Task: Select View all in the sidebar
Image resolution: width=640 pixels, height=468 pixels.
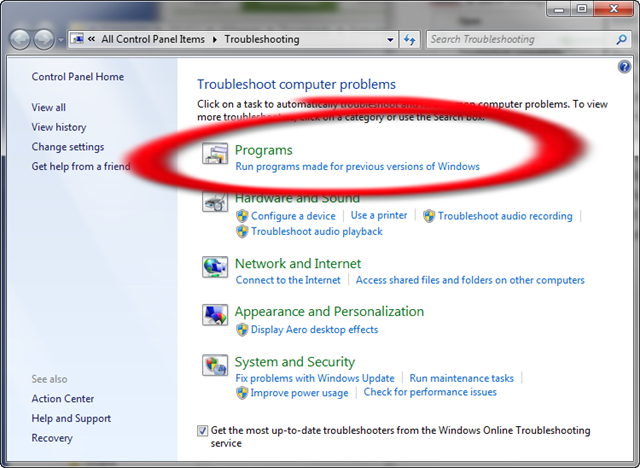Action: point(49,107)
